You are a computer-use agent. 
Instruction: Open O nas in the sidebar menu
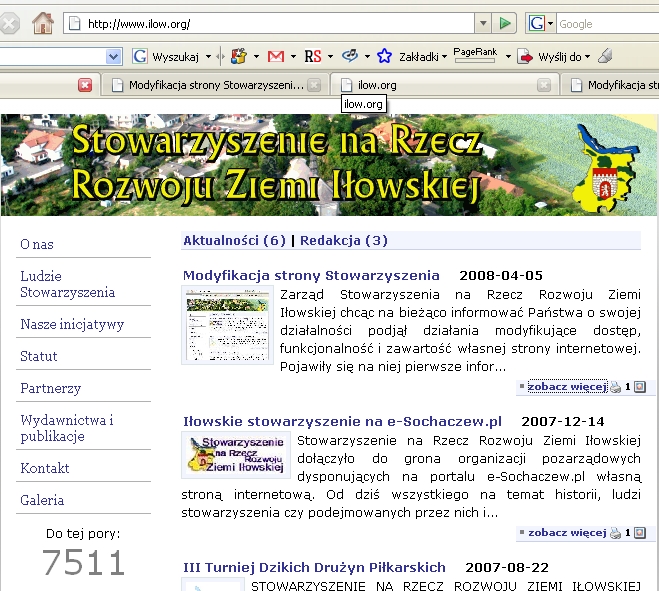tap(37, 244)
